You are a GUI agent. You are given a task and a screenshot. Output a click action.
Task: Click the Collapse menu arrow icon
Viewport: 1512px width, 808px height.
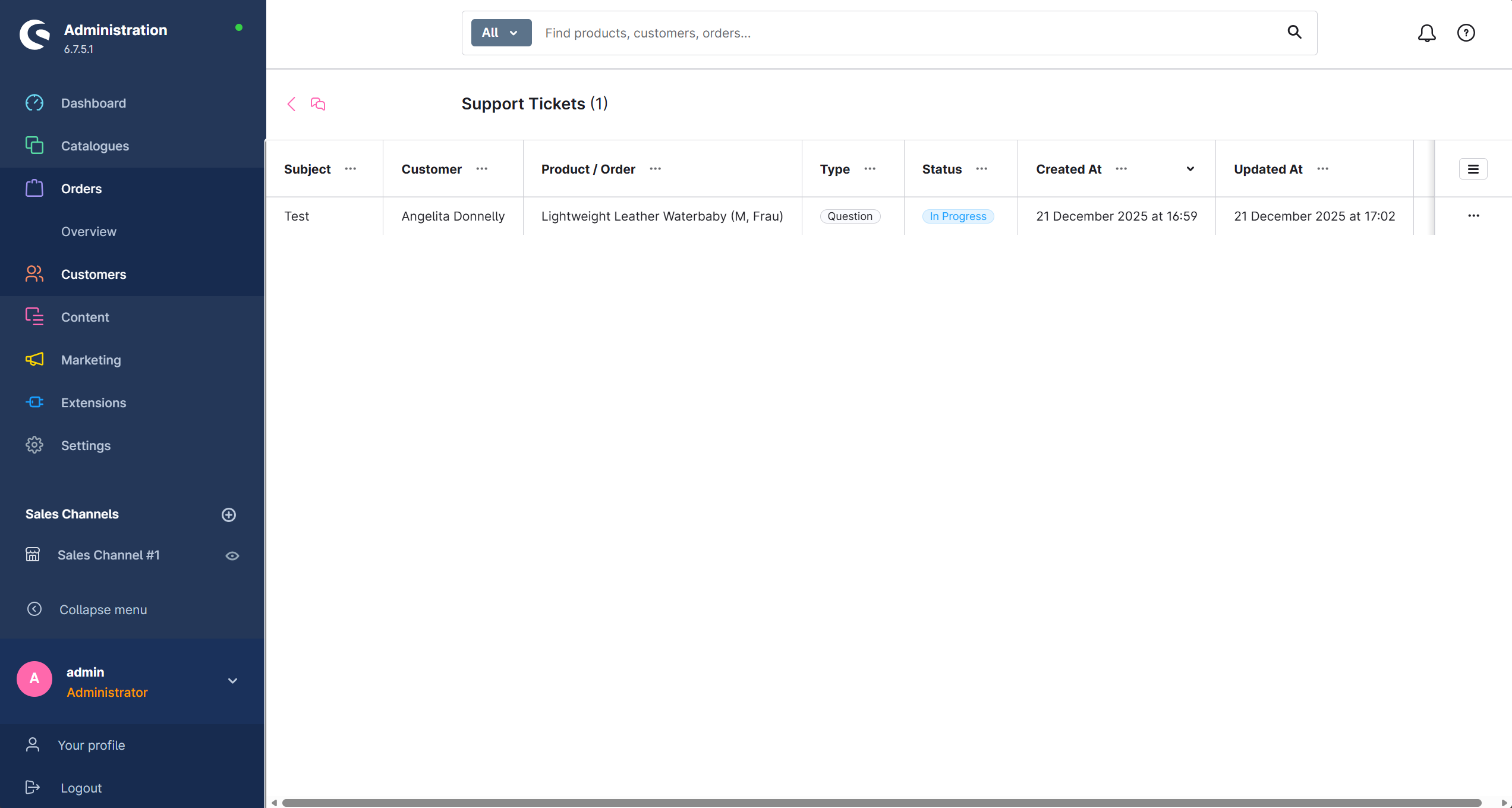pos(34,609)
